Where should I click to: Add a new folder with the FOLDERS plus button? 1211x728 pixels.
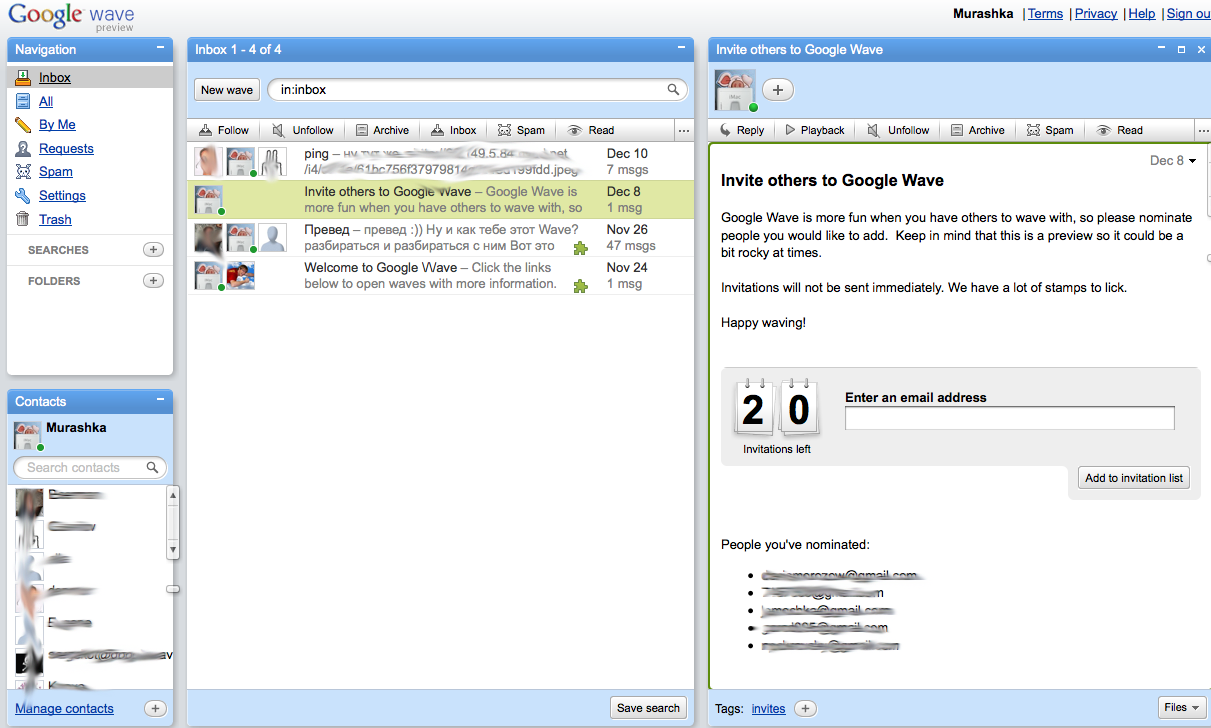coord(153,281)
